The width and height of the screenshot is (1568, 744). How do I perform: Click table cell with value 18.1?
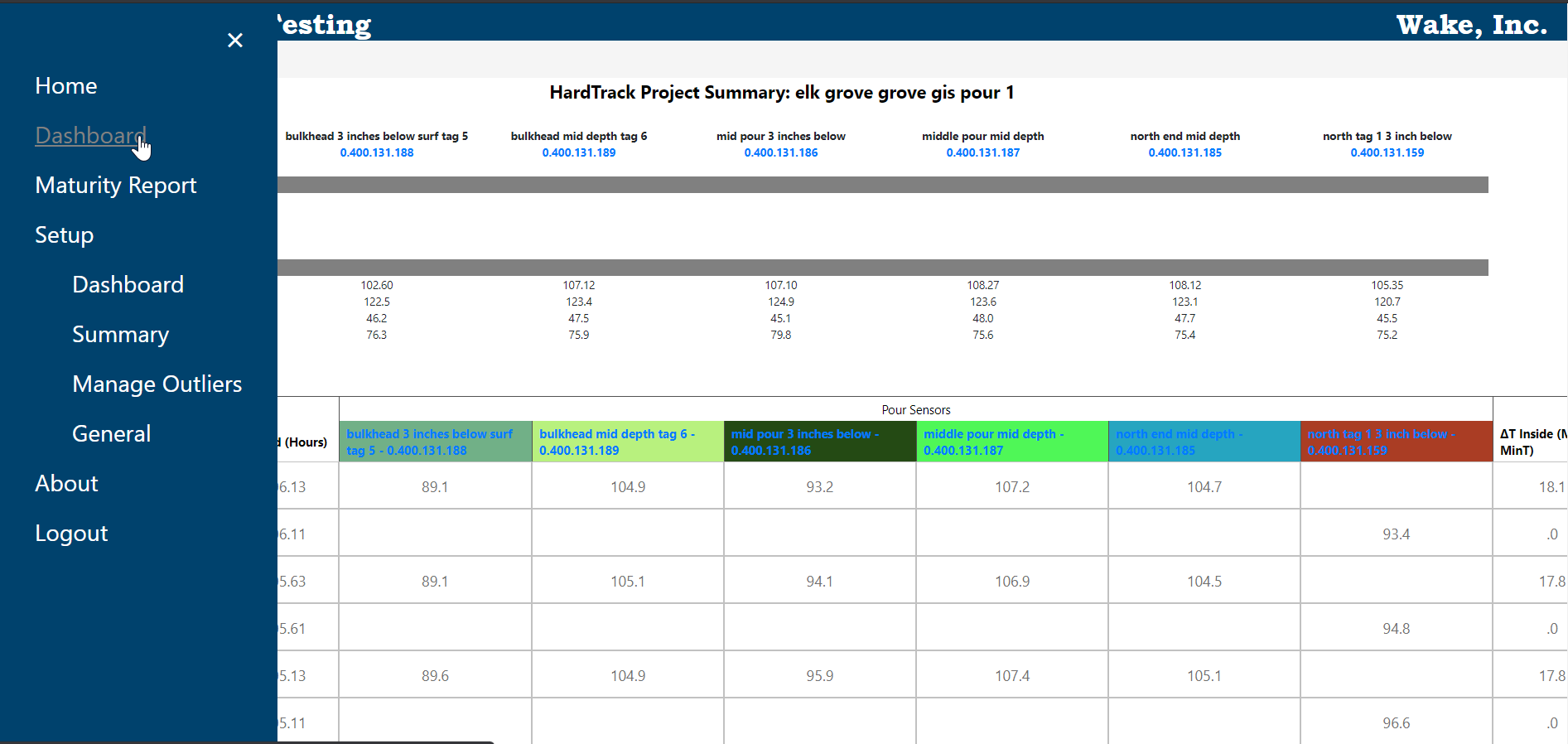(x=1531, y=487)
